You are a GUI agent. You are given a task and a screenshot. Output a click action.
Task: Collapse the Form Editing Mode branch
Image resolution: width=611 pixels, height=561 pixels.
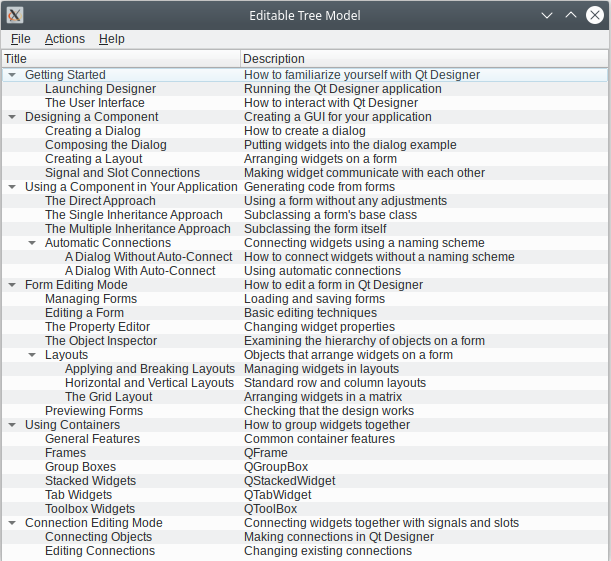tap(12, 285)
